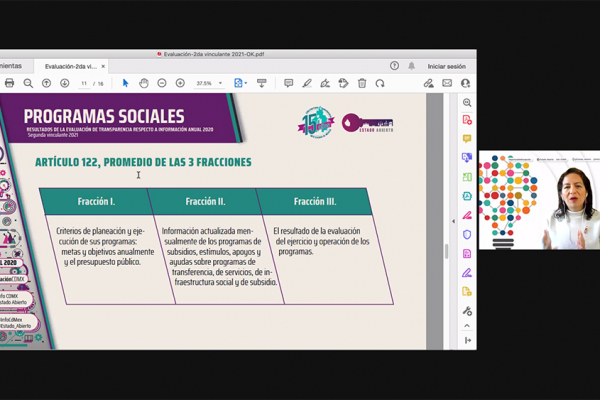
Task: Click the Fracción I. column header
Action: (96, 201)
